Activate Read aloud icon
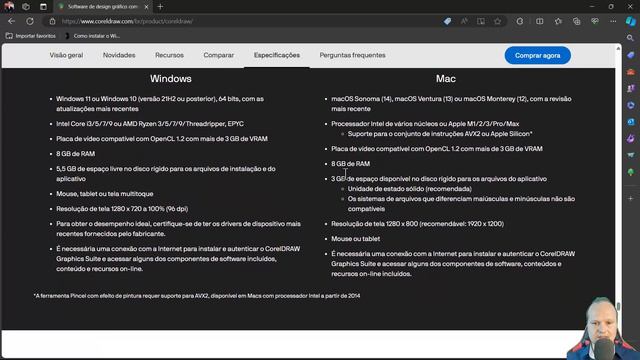640x360 pixels. (464, 21)
